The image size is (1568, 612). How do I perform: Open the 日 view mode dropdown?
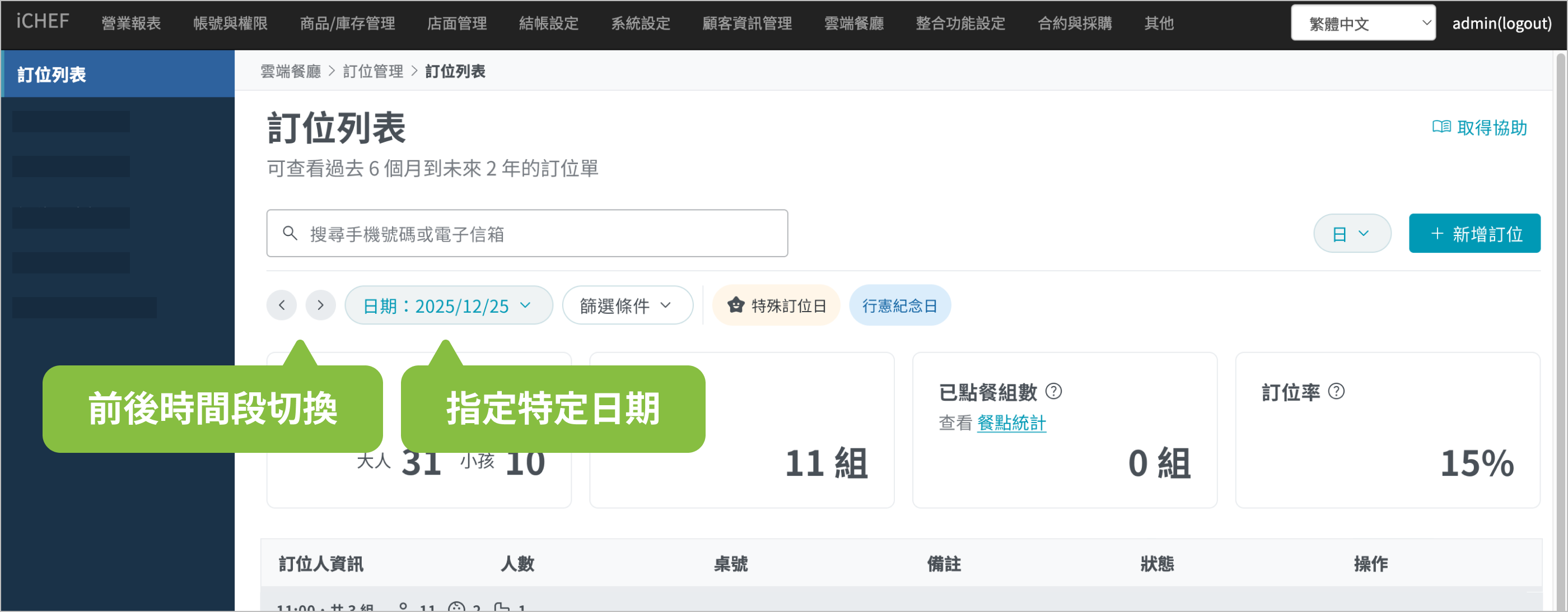pyautogui.click(x=1351, y=234)
